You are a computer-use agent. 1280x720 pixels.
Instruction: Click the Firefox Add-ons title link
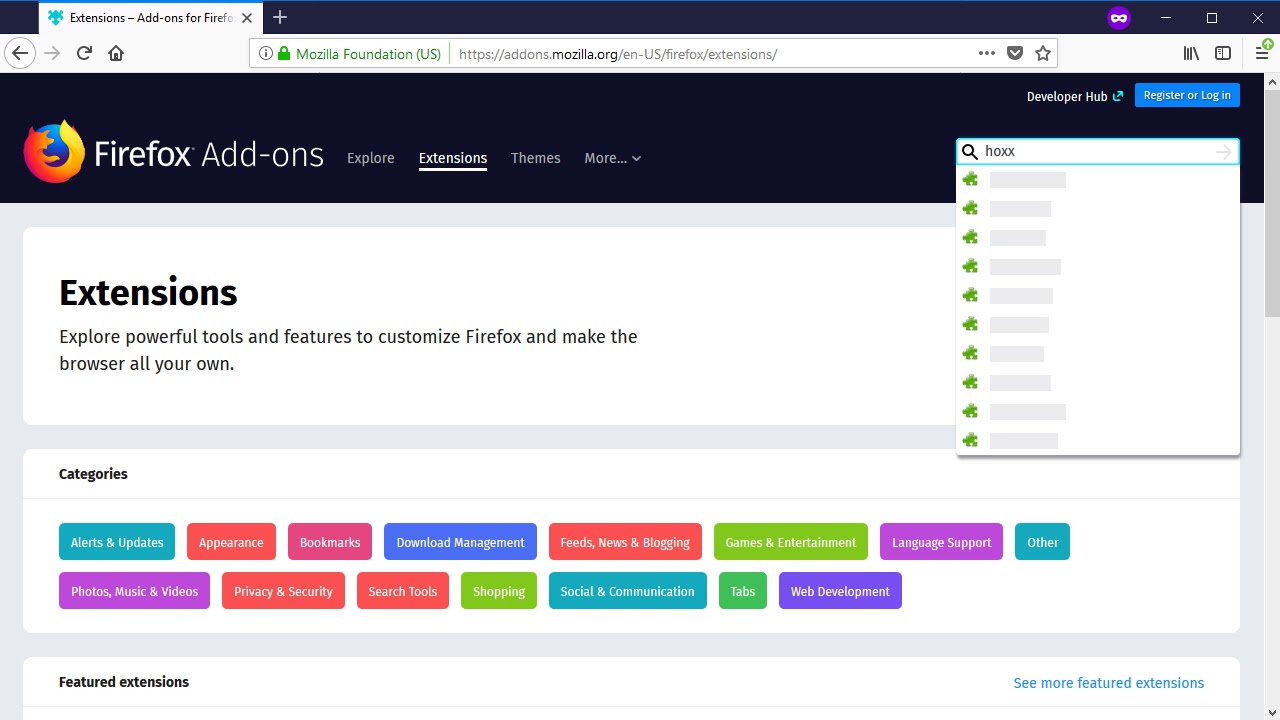pyautogui.click(x=209, y=155)
